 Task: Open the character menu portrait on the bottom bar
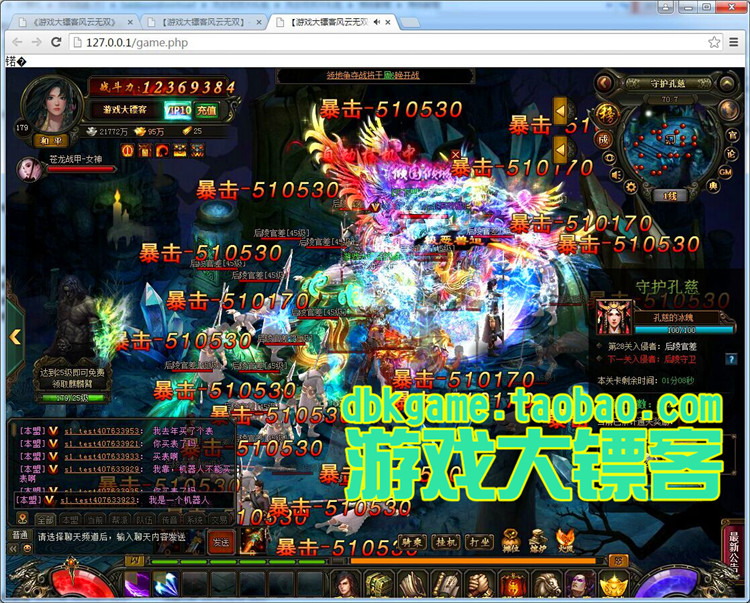click(x=345, y=584)
